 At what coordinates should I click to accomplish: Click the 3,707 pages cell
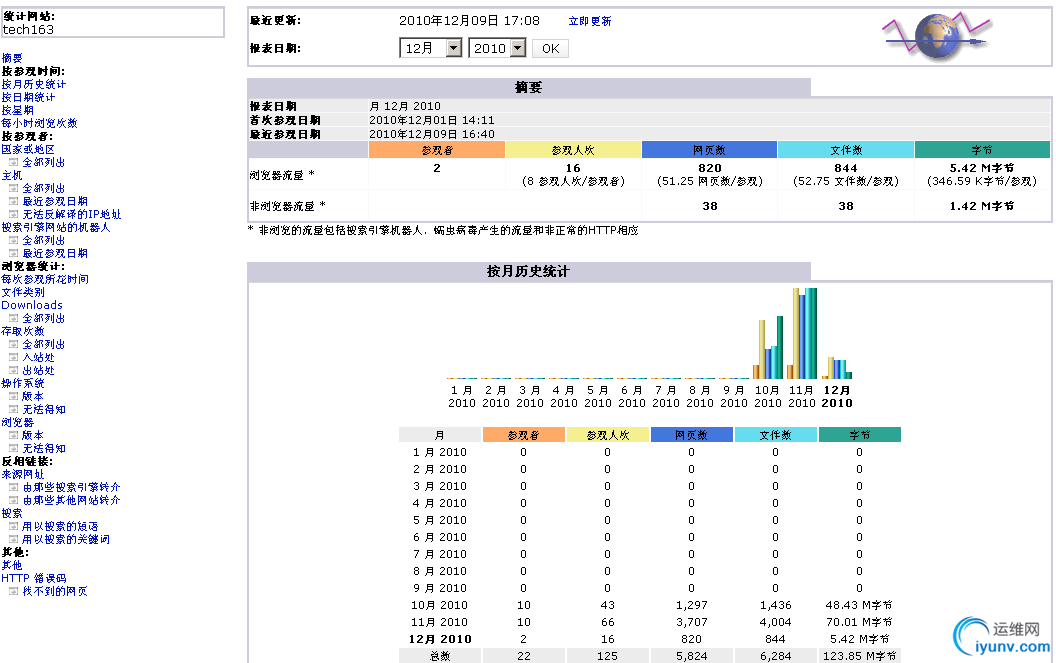692,622
